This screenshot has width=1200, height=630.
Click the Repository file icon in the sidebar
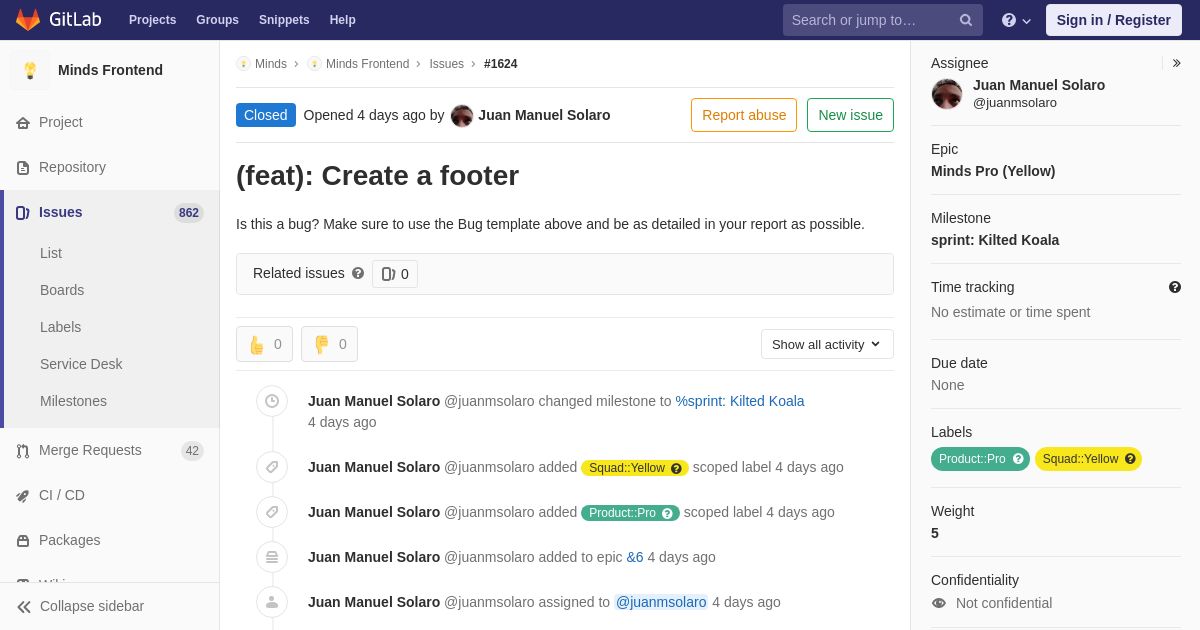[23, 168]
